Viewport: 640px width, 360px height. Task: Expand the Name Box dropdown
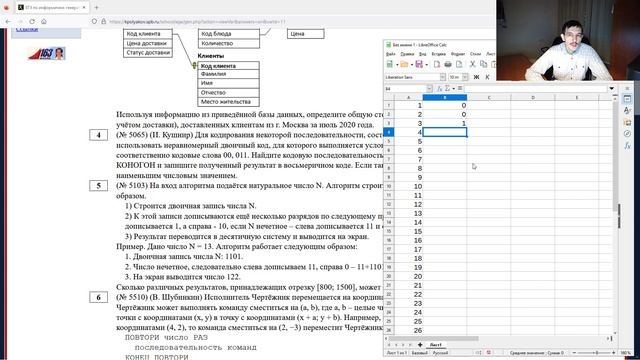click(x=429, y=88)
